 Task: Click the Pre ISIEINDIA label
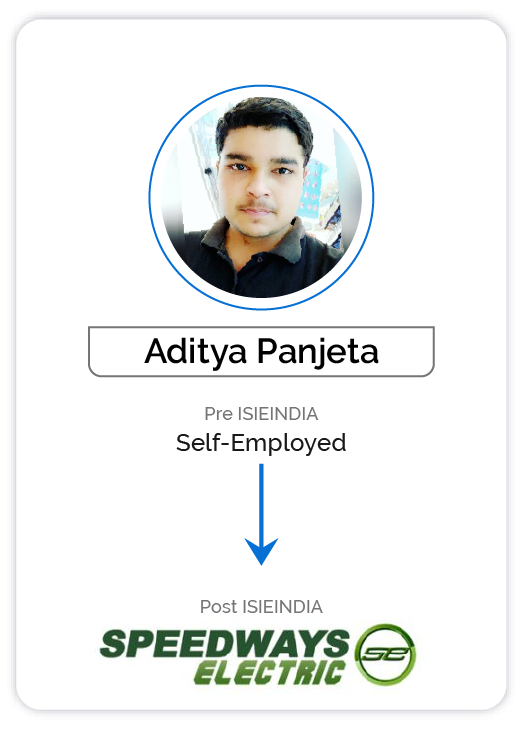[x=261, y=413]
